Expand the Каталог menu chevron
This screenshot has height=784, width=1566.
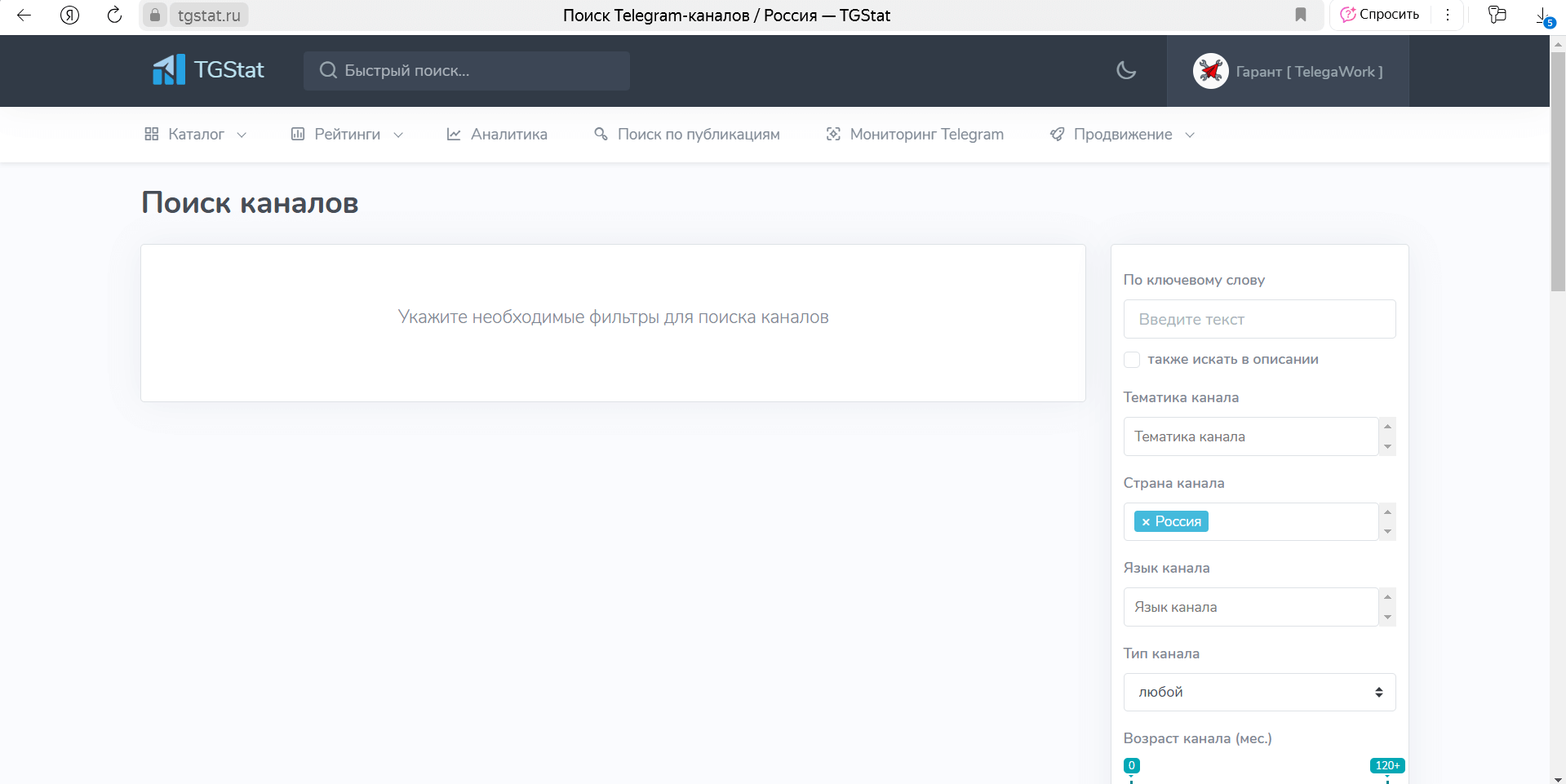click(x=242, y=135)
